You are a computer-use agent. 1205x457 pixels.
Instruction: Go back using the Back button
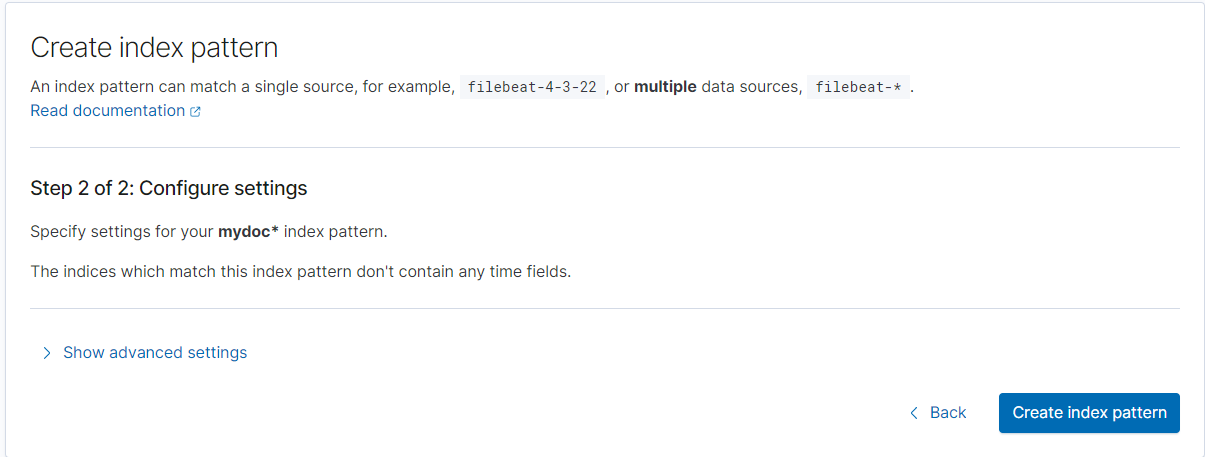click(938, 413)
